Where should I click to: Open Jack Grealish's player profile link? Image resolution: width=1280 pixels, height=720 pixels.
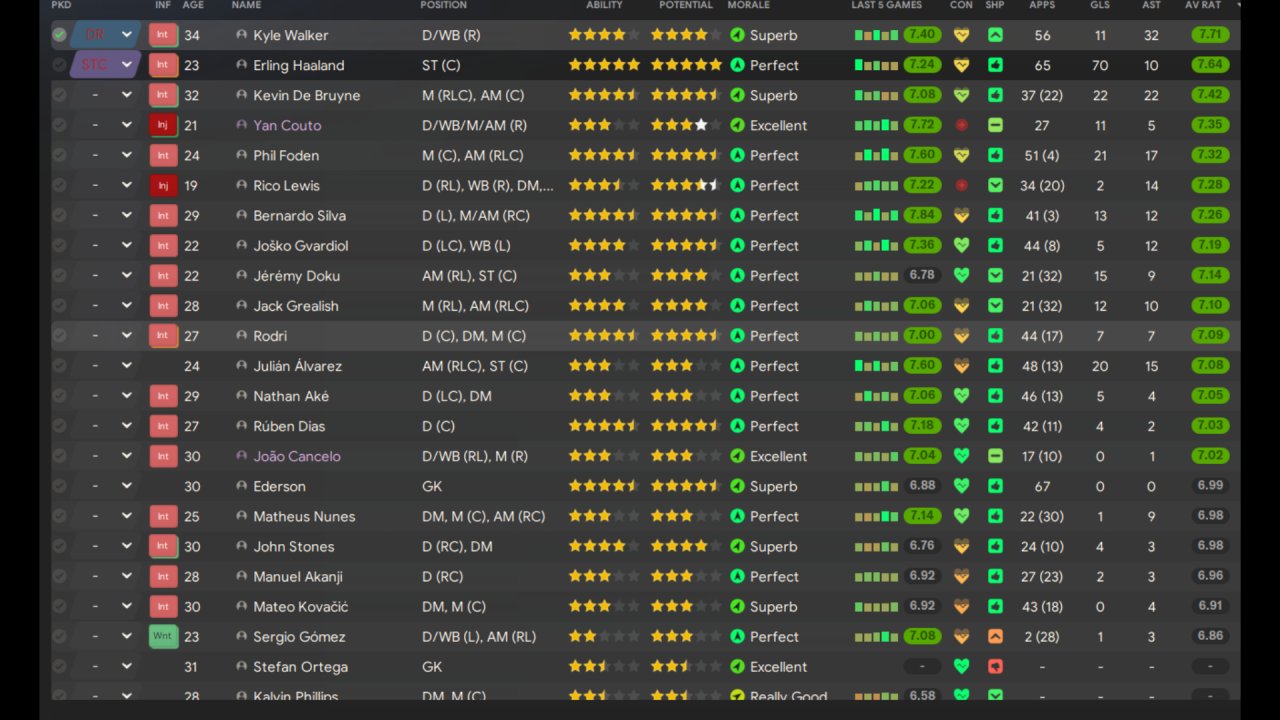click(x=296, y=306)
